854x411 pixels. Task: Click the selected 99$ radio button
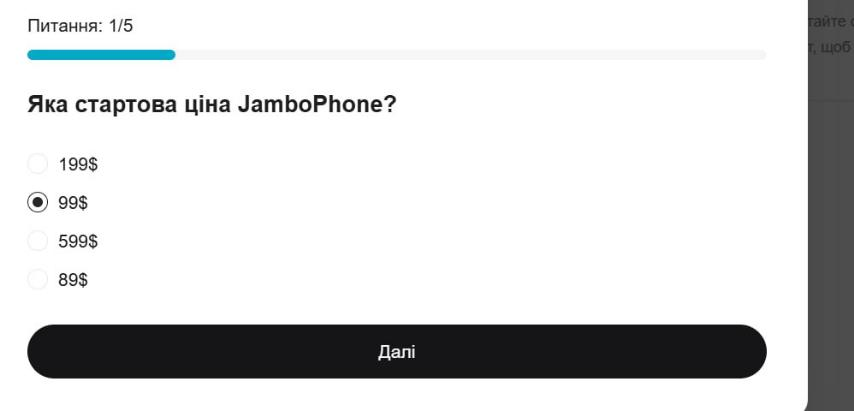tap(37, 202)
